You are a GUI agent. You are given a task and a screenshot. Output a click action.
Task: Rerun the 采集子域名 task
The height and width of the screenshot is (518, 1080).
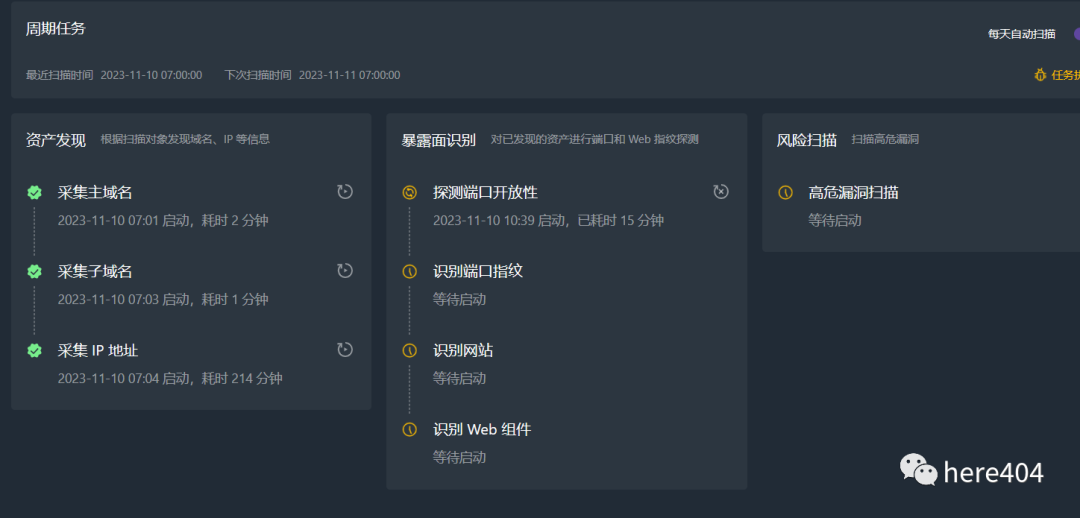(x=345, y=270)
